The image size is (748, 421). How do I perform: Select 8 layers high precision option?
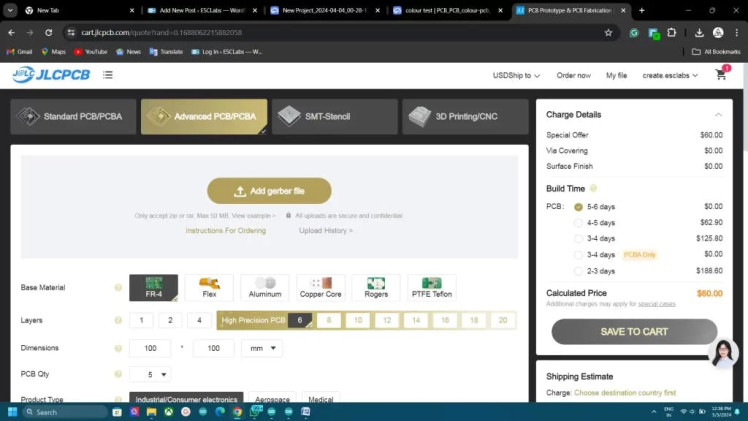tap(329, 320)
